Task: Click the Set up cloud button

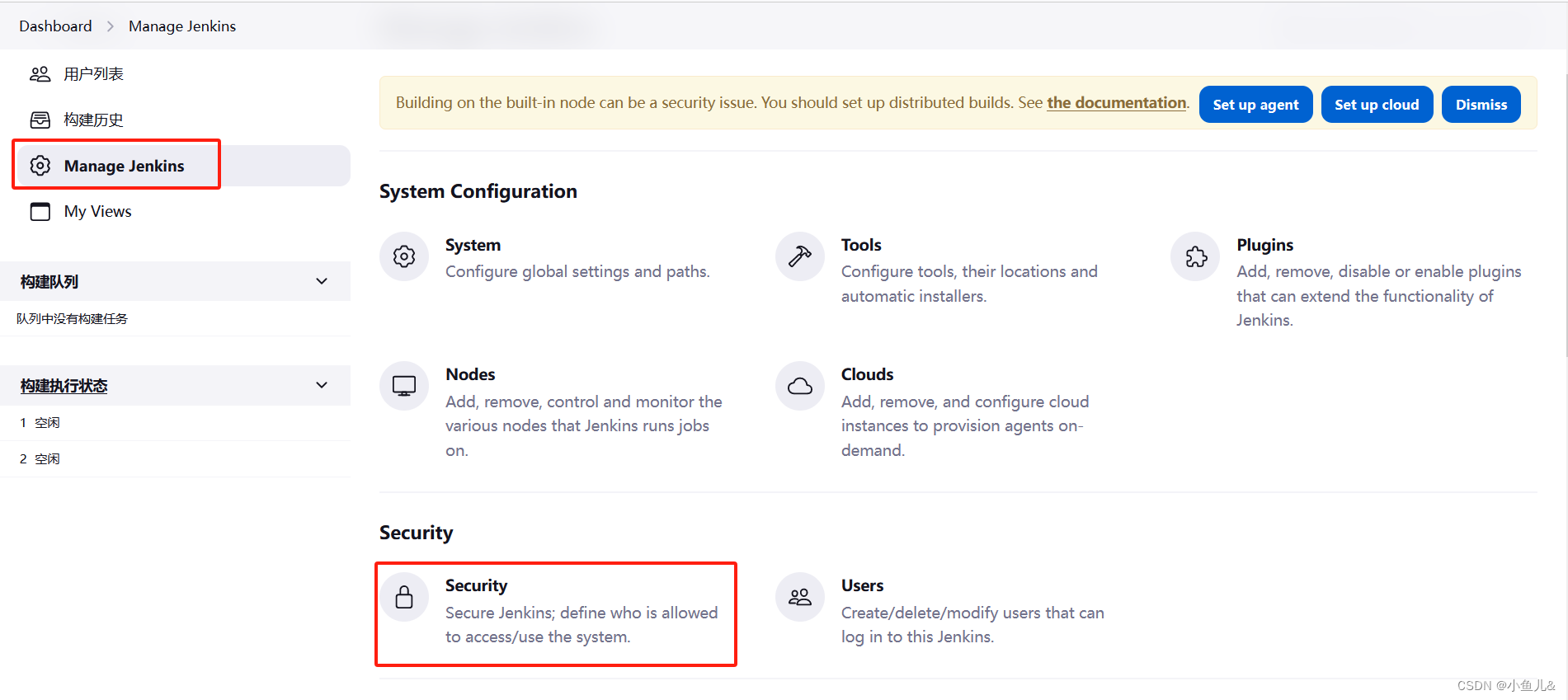Action: point(1377,105)
